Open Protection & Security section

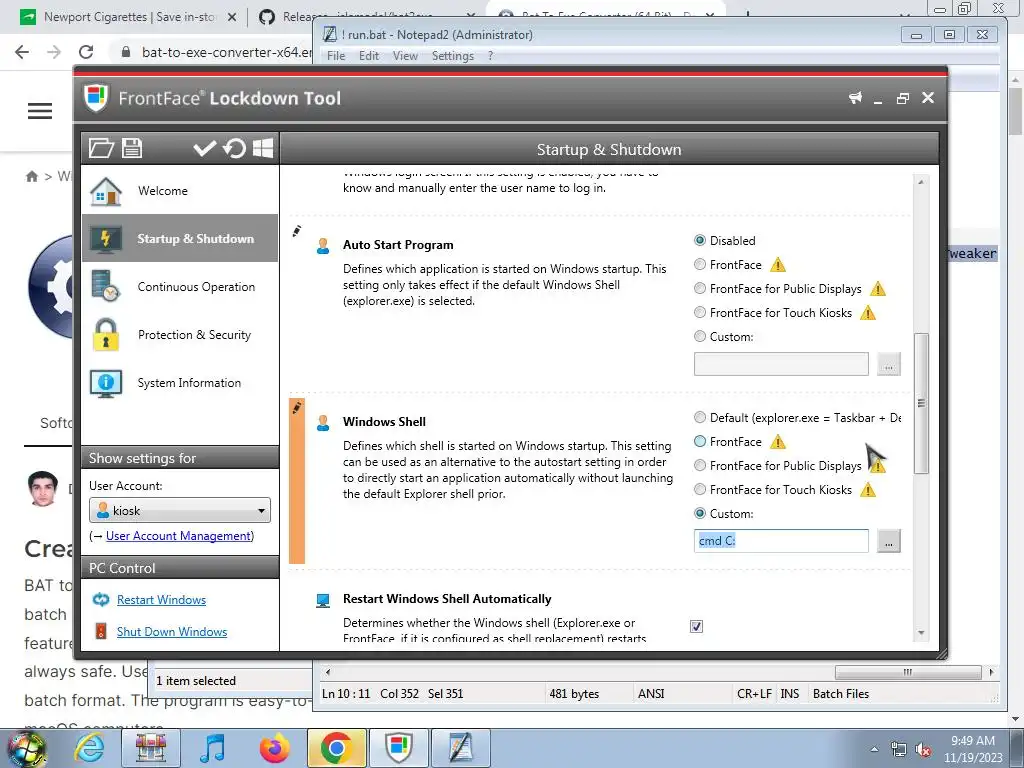pyautogui.click(x=180, y=334)
